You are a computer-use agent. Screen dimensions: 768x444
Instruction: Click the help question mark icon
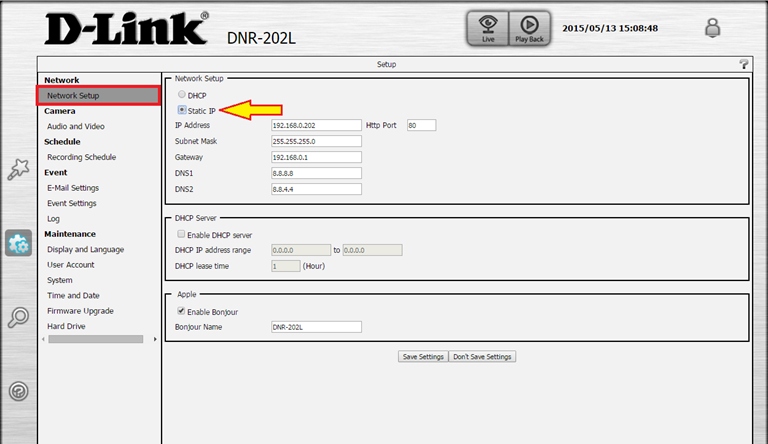click(x=743, y=64)
